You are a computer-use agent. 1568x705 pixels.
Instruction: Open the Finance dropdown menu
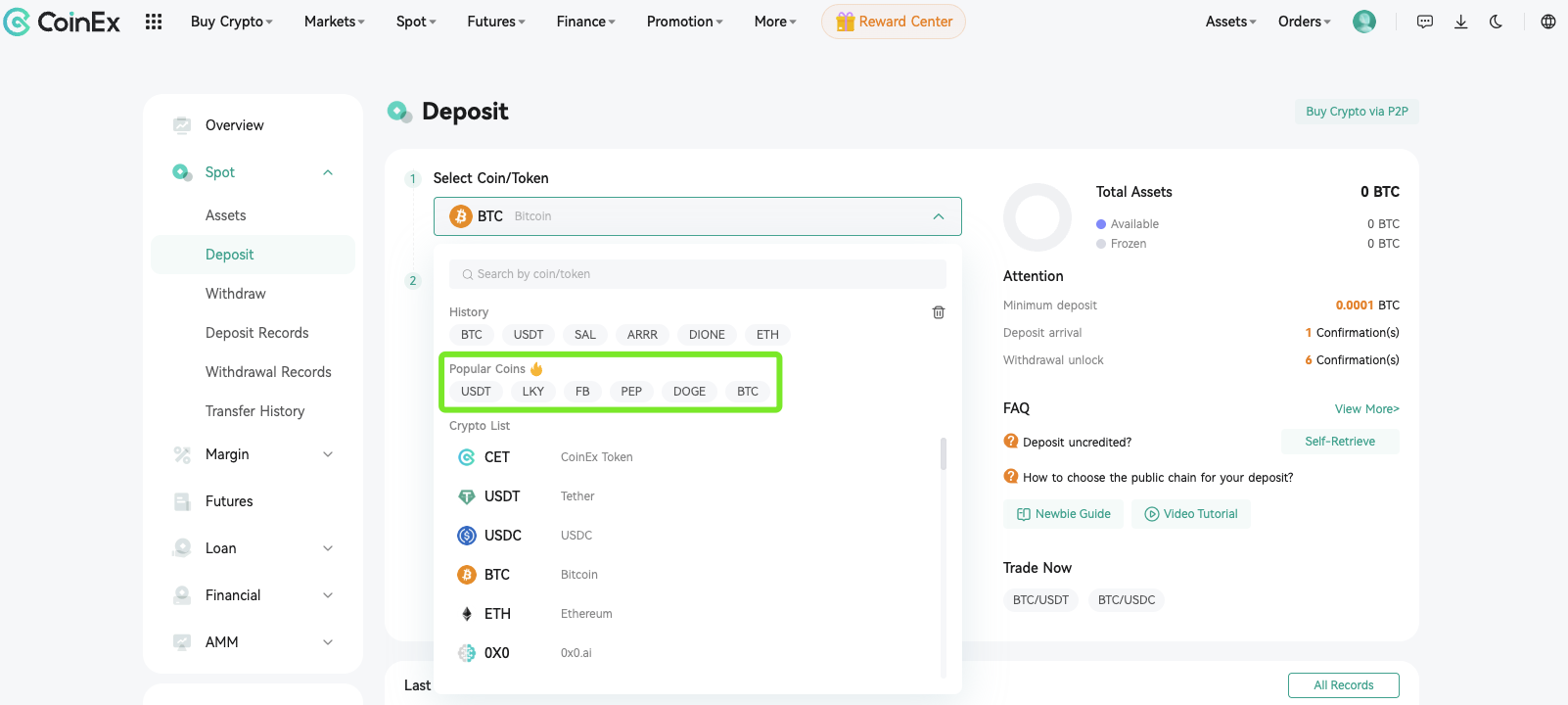point(586,22)
